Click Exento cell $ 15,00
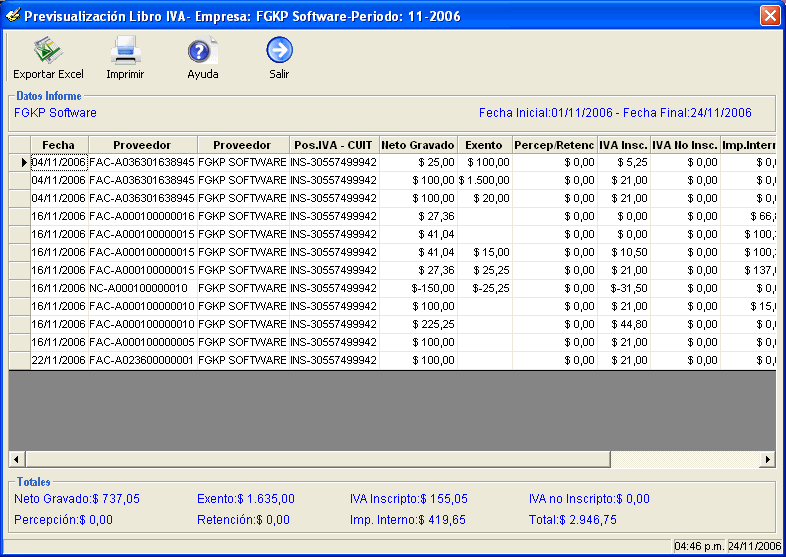 tap(484, 252)
